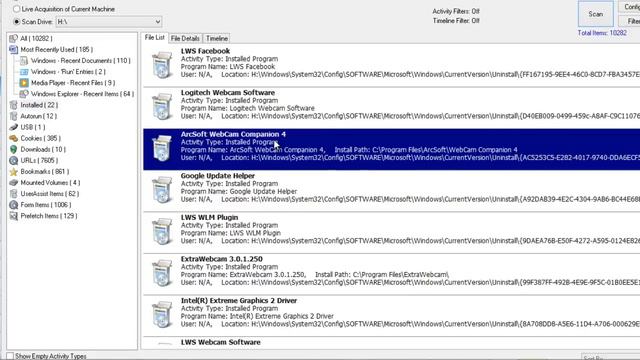Image resolution: width=640 pixels, height=360 pixels.
Task: Select 'Downloads ( 10 )' tree label
Action: 43,149
